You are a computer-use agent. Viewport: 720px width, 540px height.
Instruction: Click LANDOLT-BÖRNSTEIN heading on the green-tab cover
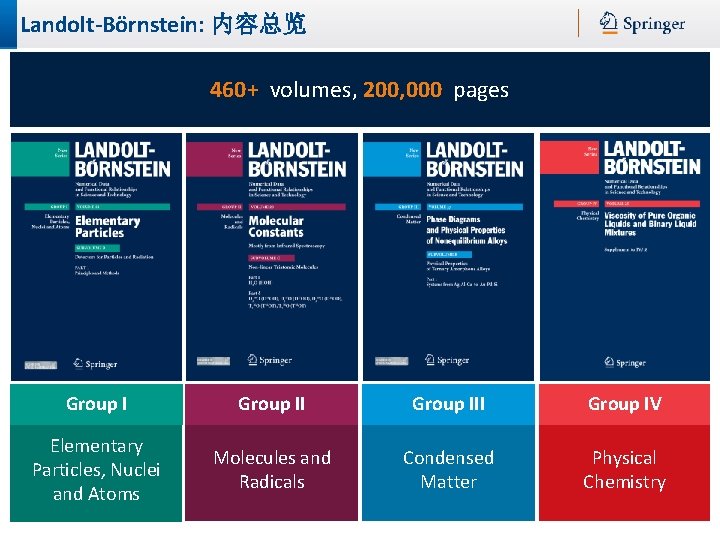click(x=123, y=159)
